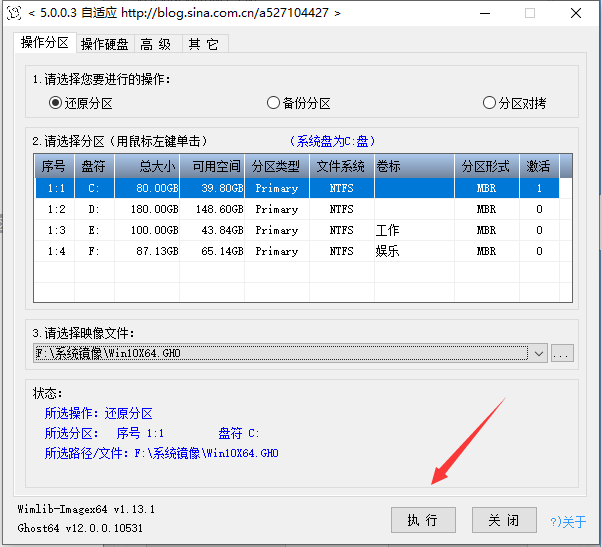Select partition row 1:2 drive D:
This screenshot has width=602, height=547.
click(x=300, y=209)
